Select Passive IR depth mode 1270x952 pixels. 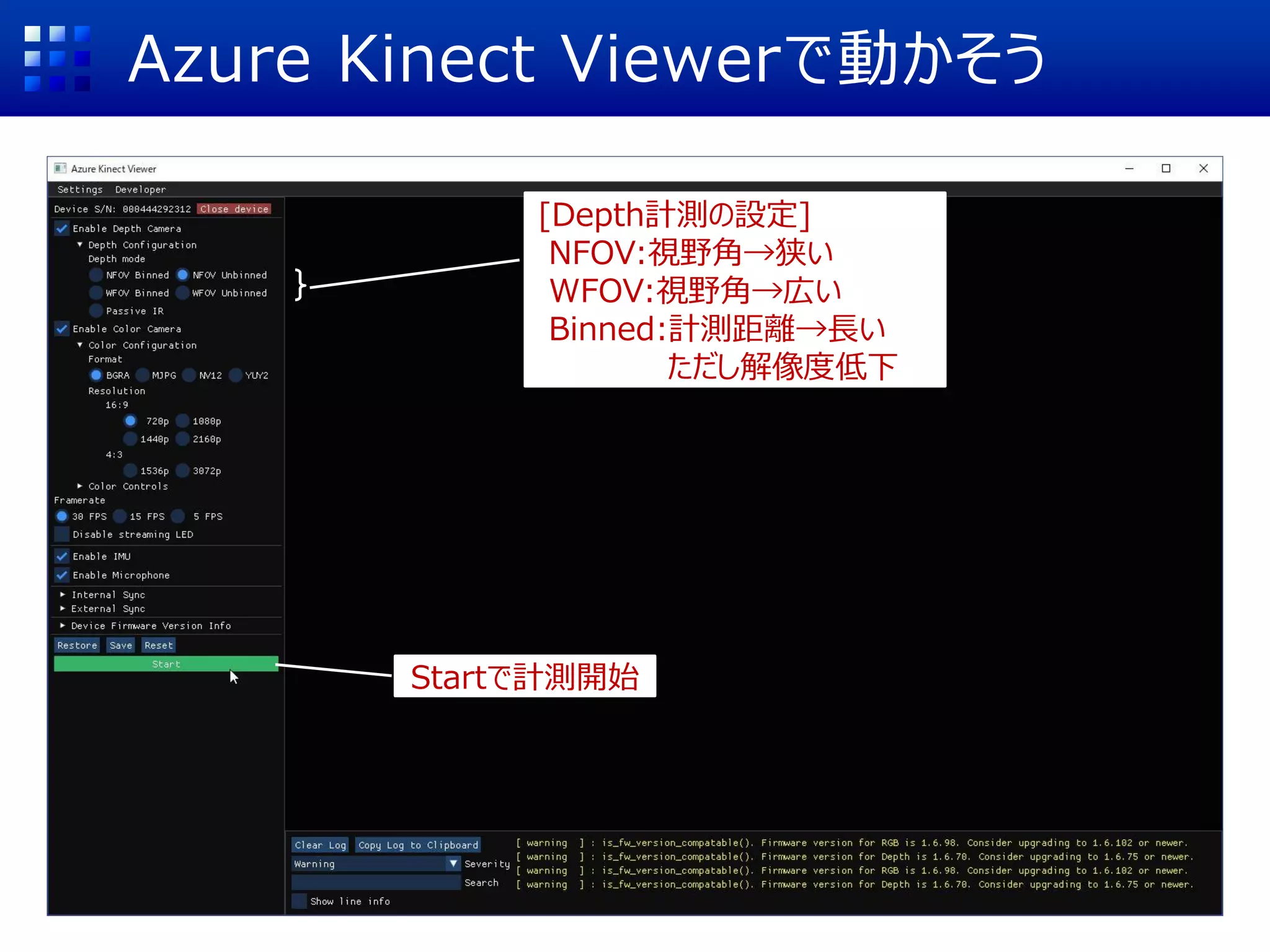[x=96, y=311]
